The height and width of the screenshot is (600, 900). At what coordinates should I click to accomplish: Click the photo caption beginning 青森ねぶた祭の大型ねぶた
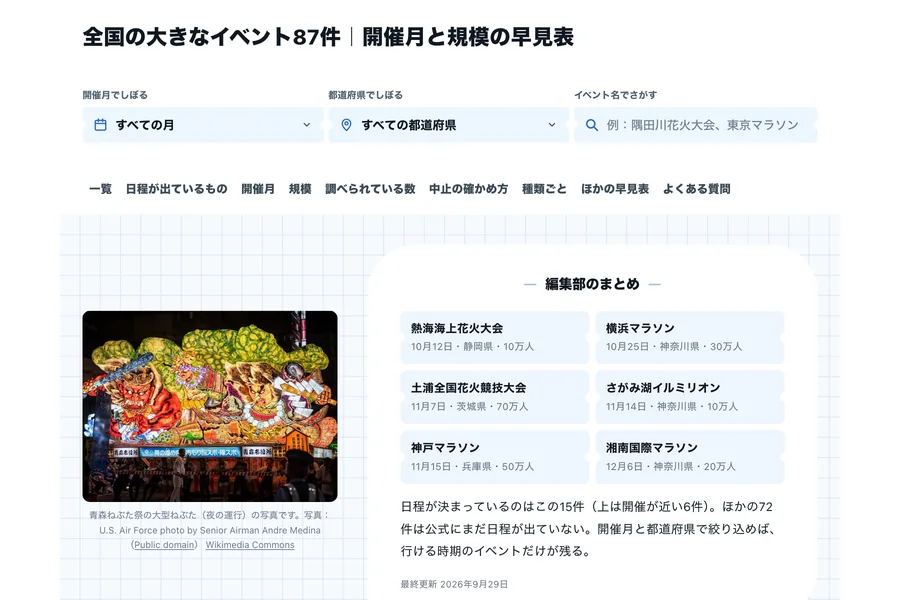pyautogui.click(x=210, y=530)
